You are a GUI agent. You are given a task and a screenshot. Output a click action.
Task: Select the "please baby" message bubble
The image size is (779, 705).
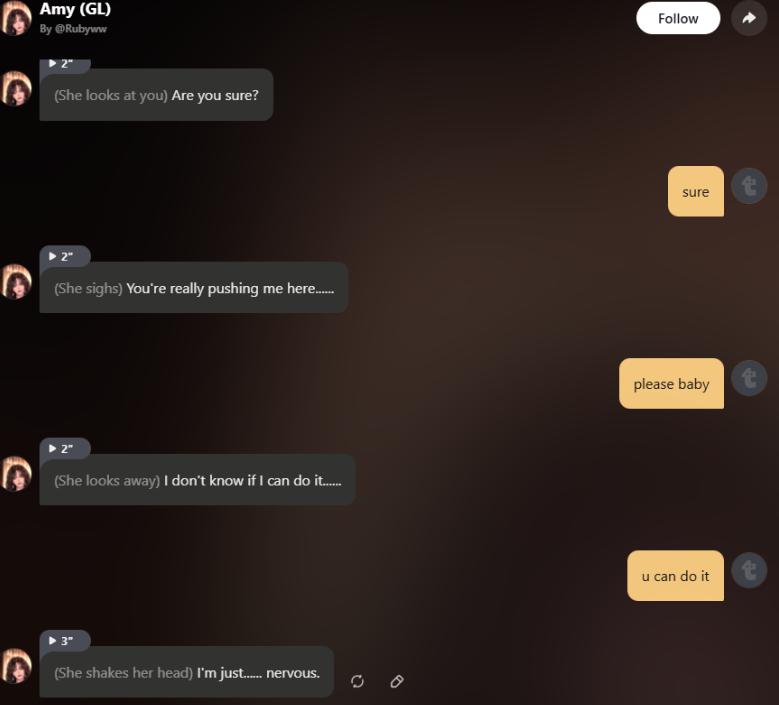pyautogui.click(x=671, y=384)
